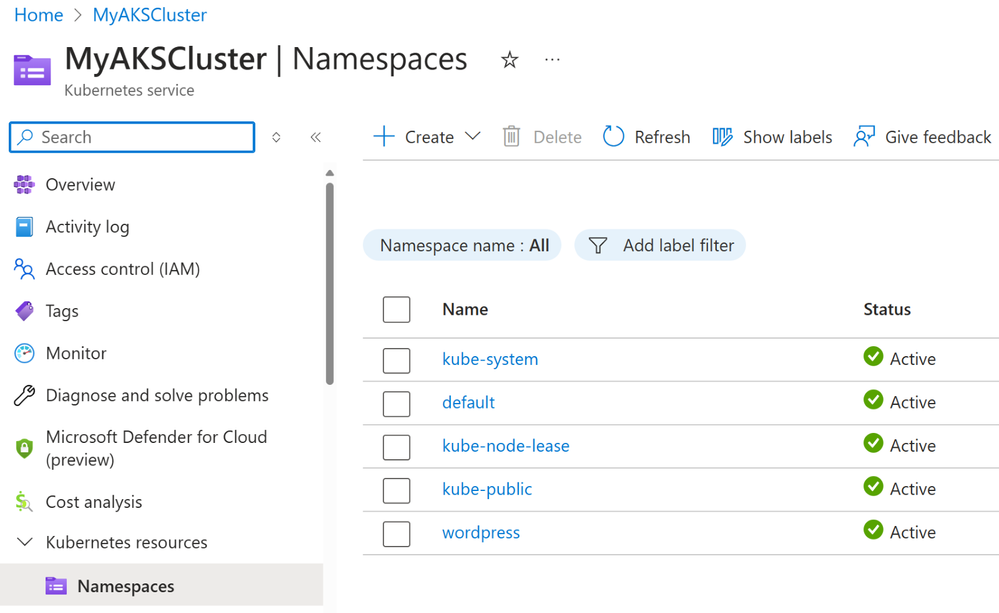Check the kube-node-lease row checkbox

point(396,447)
